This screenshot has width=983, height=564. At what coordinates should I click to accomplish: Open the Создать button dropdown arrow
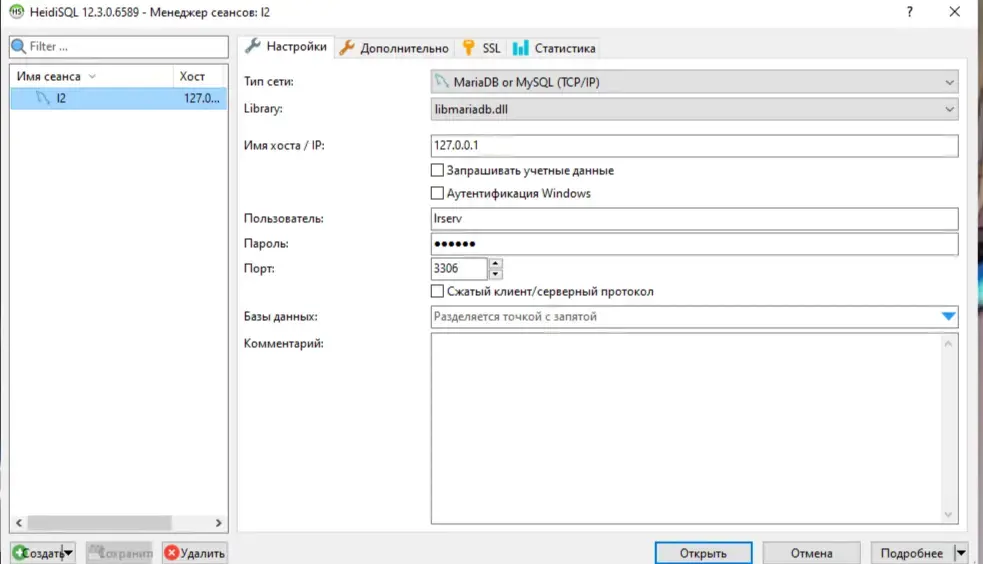click(68, 553)
